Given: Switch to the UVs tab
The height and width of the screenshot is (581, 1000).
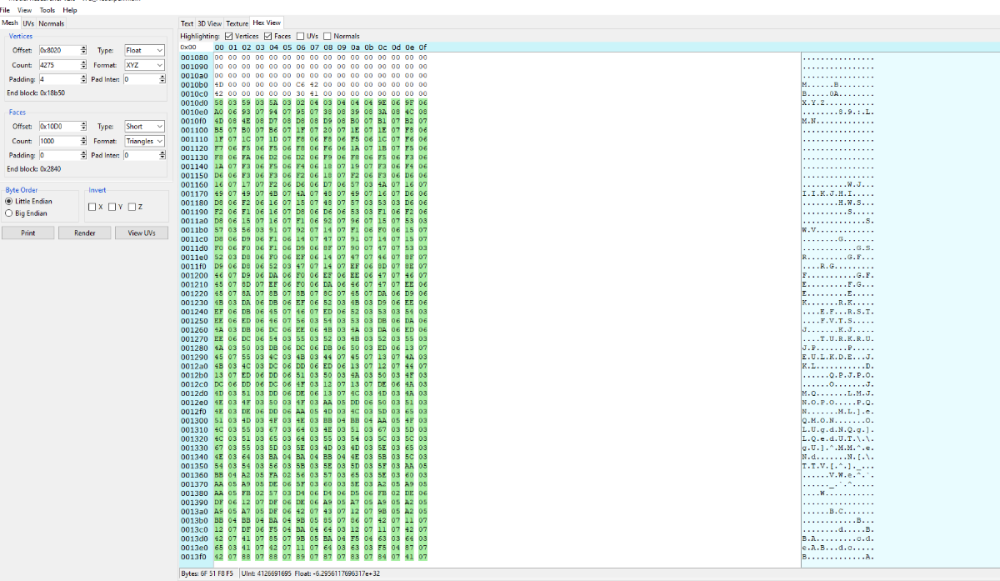Looking at the screenshot, I should click(28, 22).
